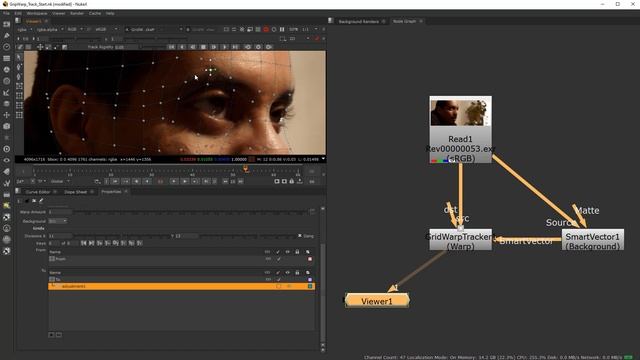This screenshot has height=360, width=640.
Task: Click the track to start button
Action: pyautogui.click(x=172, y=47)
